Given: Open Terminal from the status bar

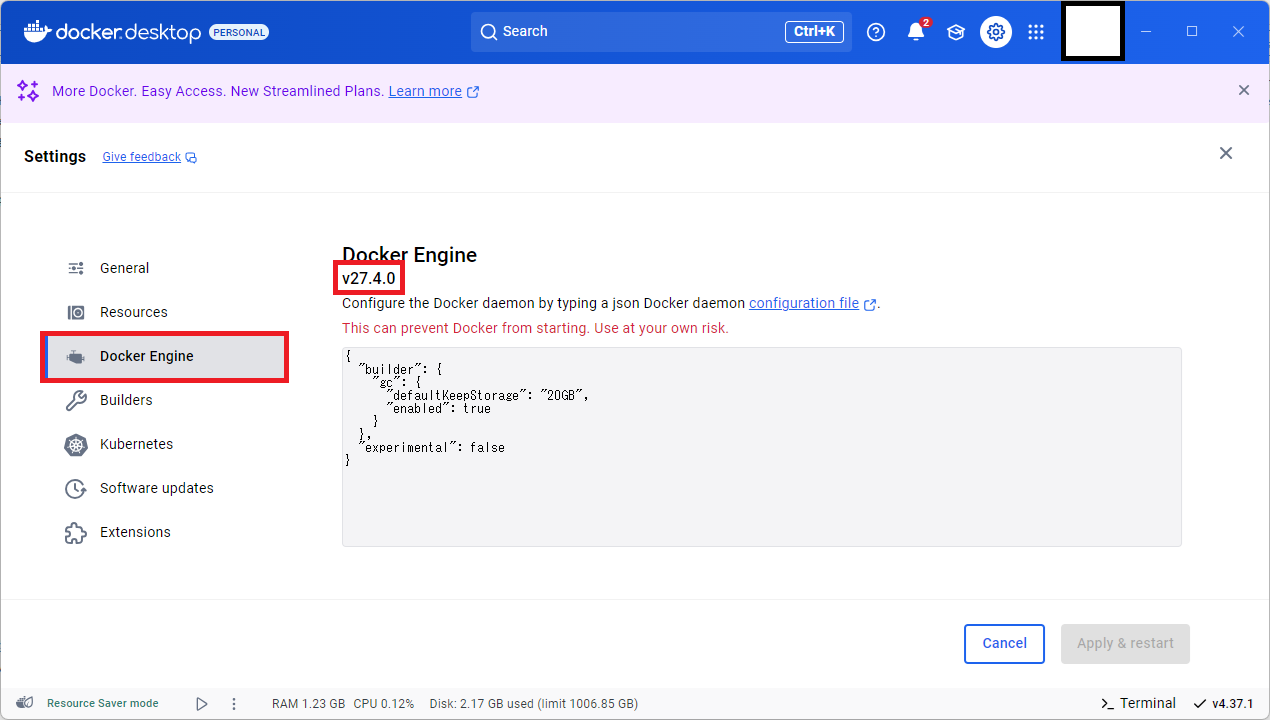Looking at the screenshot, I should 1138,702.
